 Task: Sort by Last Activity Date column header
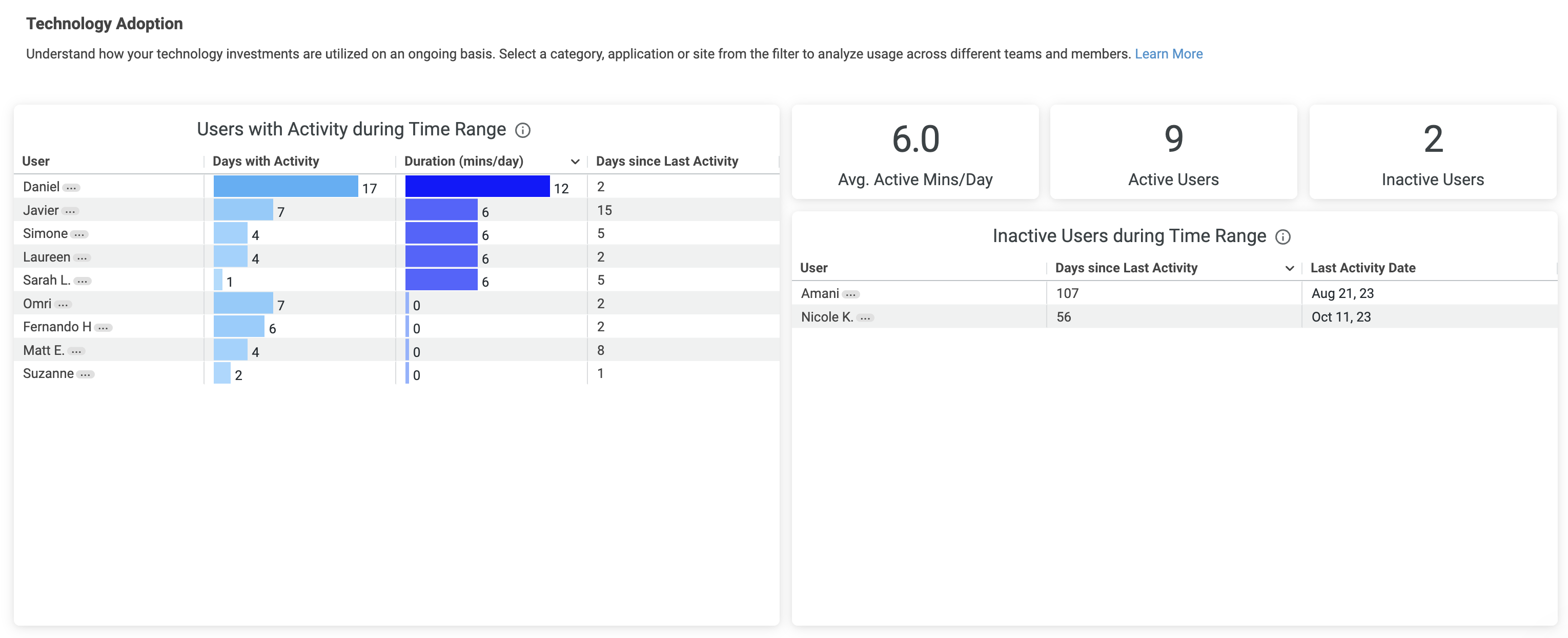pyautogui.click(x=1362, y=268)
